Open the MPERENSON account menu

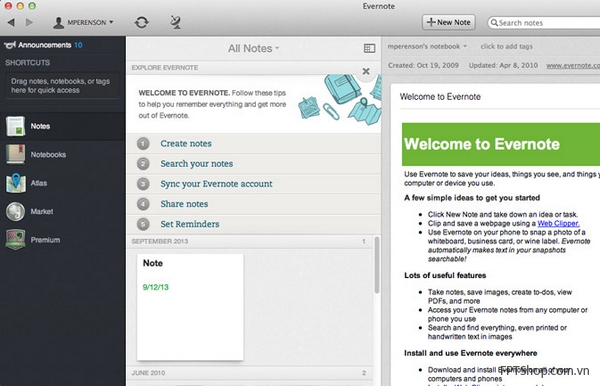[x=83, y=23]
